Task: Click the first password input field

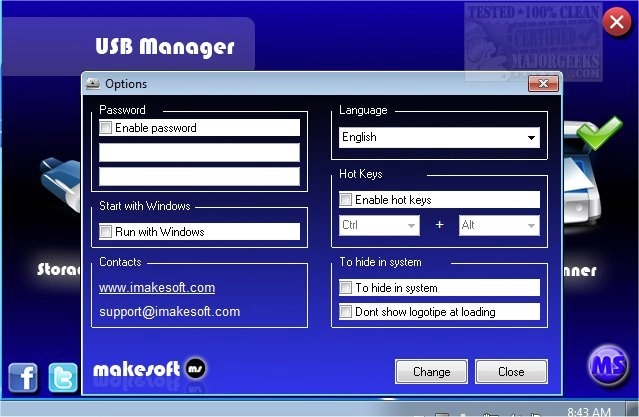Action: [x=199, y=152]
